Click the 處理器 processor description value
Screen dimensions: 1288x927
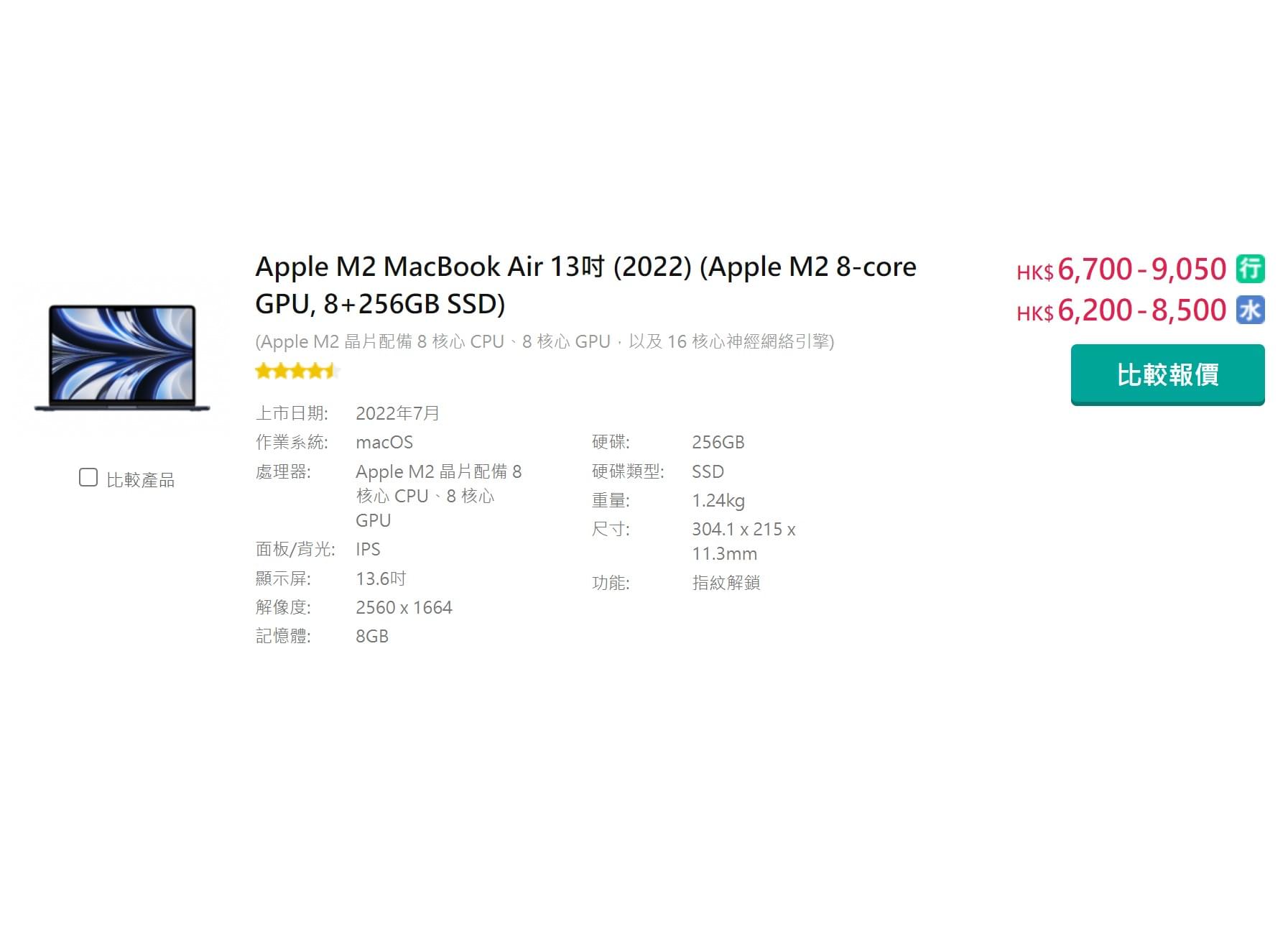click(x=438, y=496)
